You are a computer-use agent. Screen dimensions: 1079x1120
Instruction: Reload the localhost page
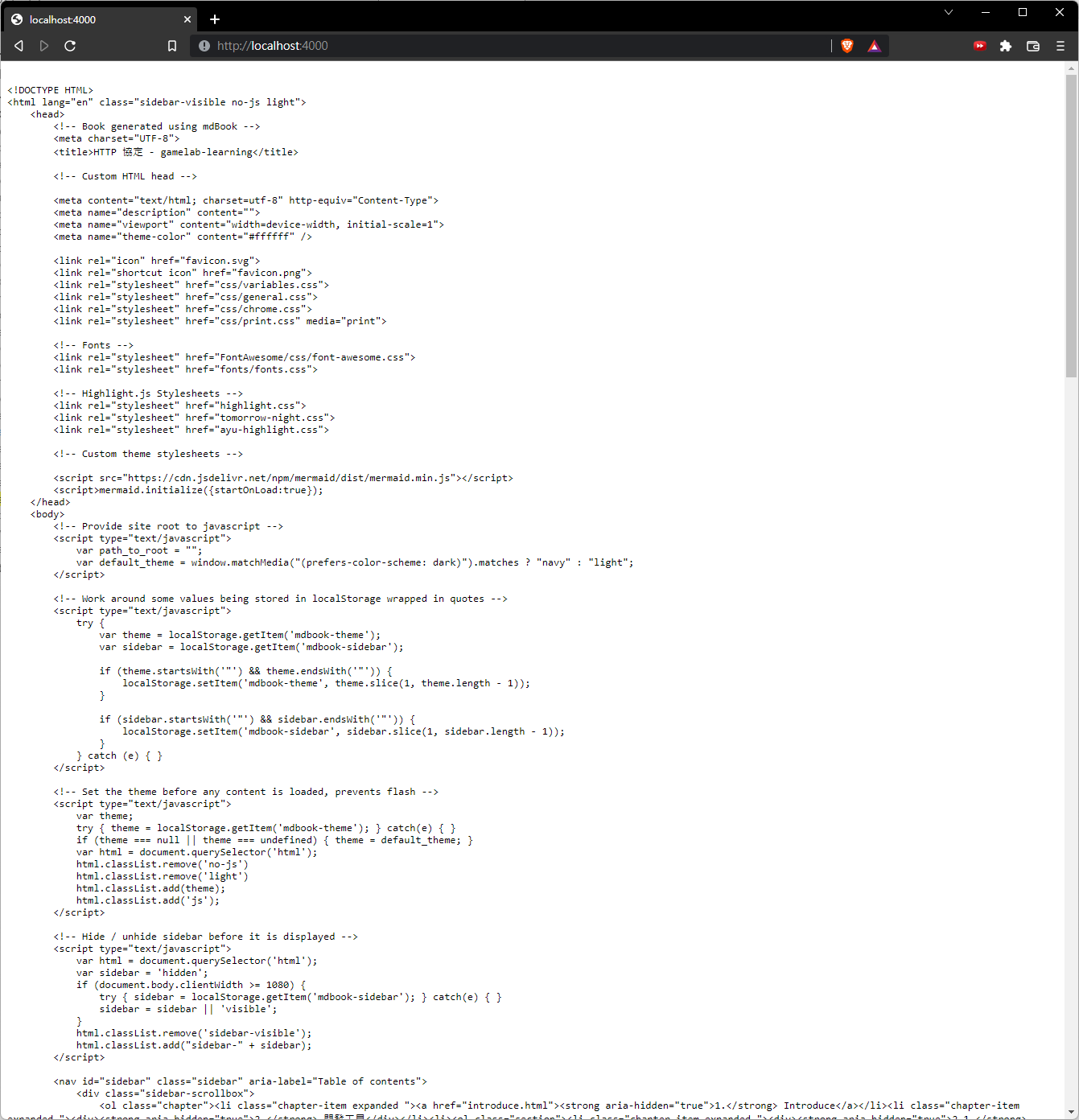[70, 46]
